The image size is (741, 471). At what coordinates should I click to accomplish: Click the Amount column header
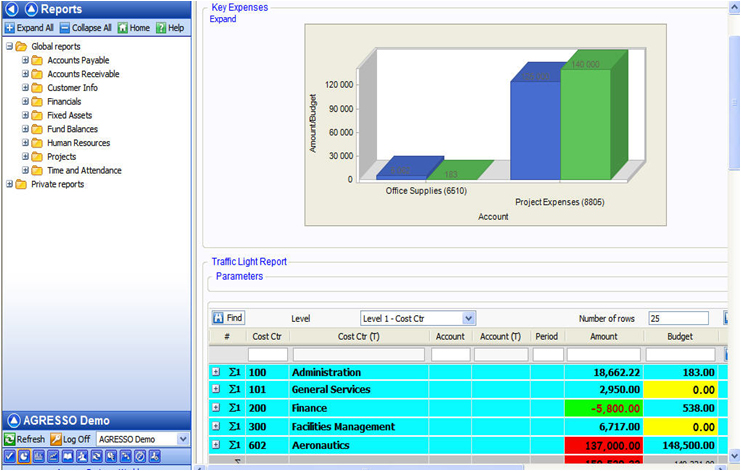[x=603, y=336]
